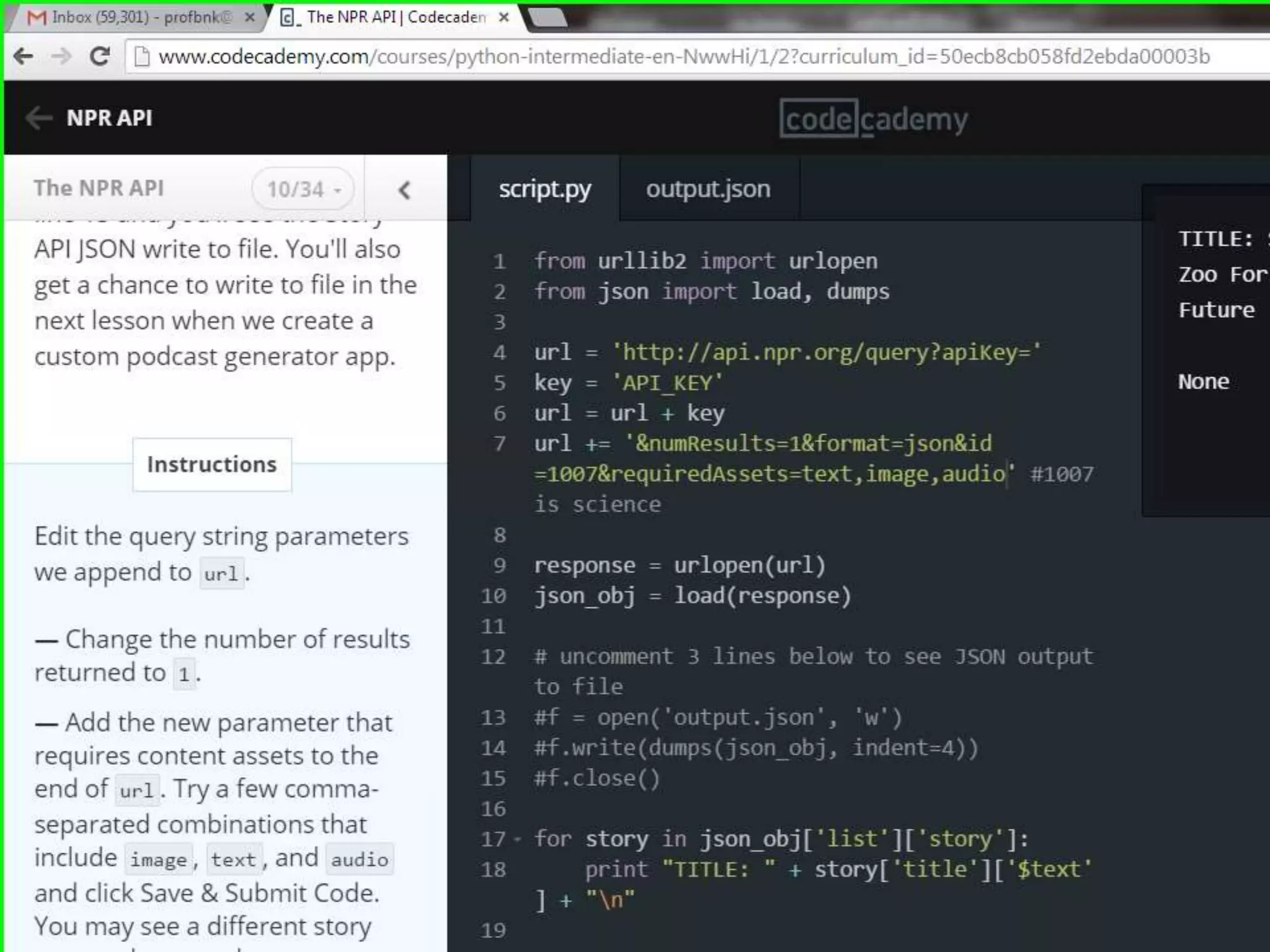Click the NPR API course title
The height and width of the screenshot is (952, 1270).
[x=109, y=118]
